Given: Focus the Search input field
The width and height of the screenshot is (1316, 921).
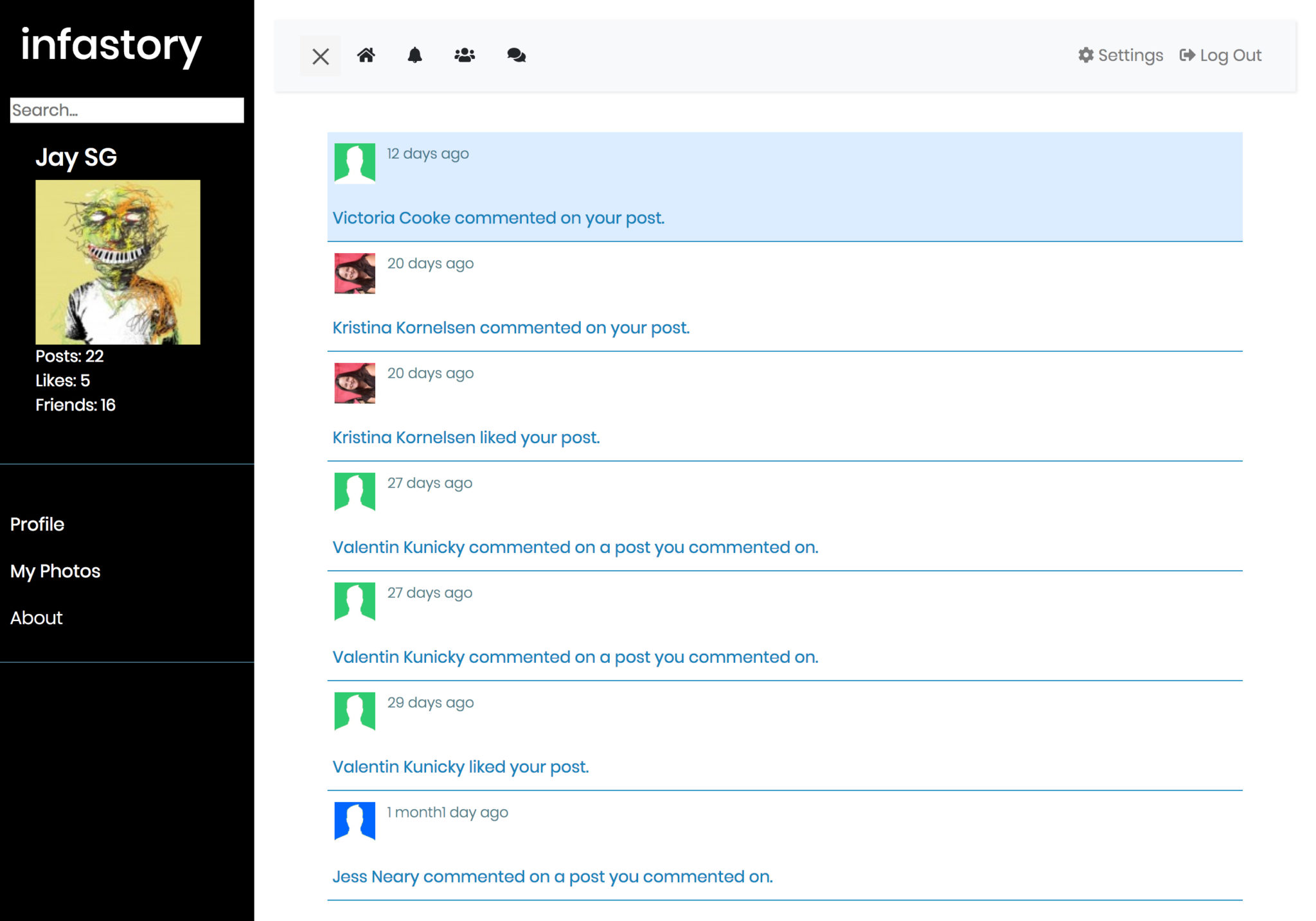Looking at the screenshot, I should click(127, 110).
